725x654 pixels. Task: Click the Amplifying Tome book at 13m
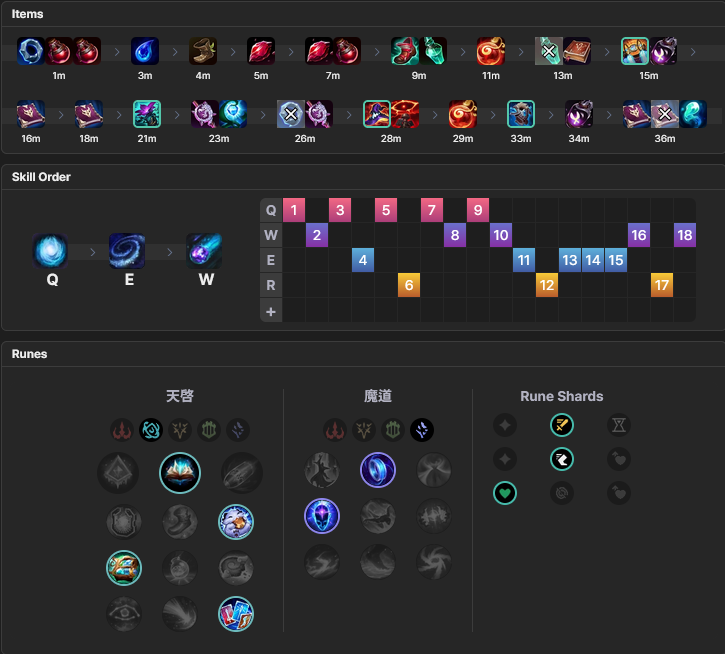point(577,51)
